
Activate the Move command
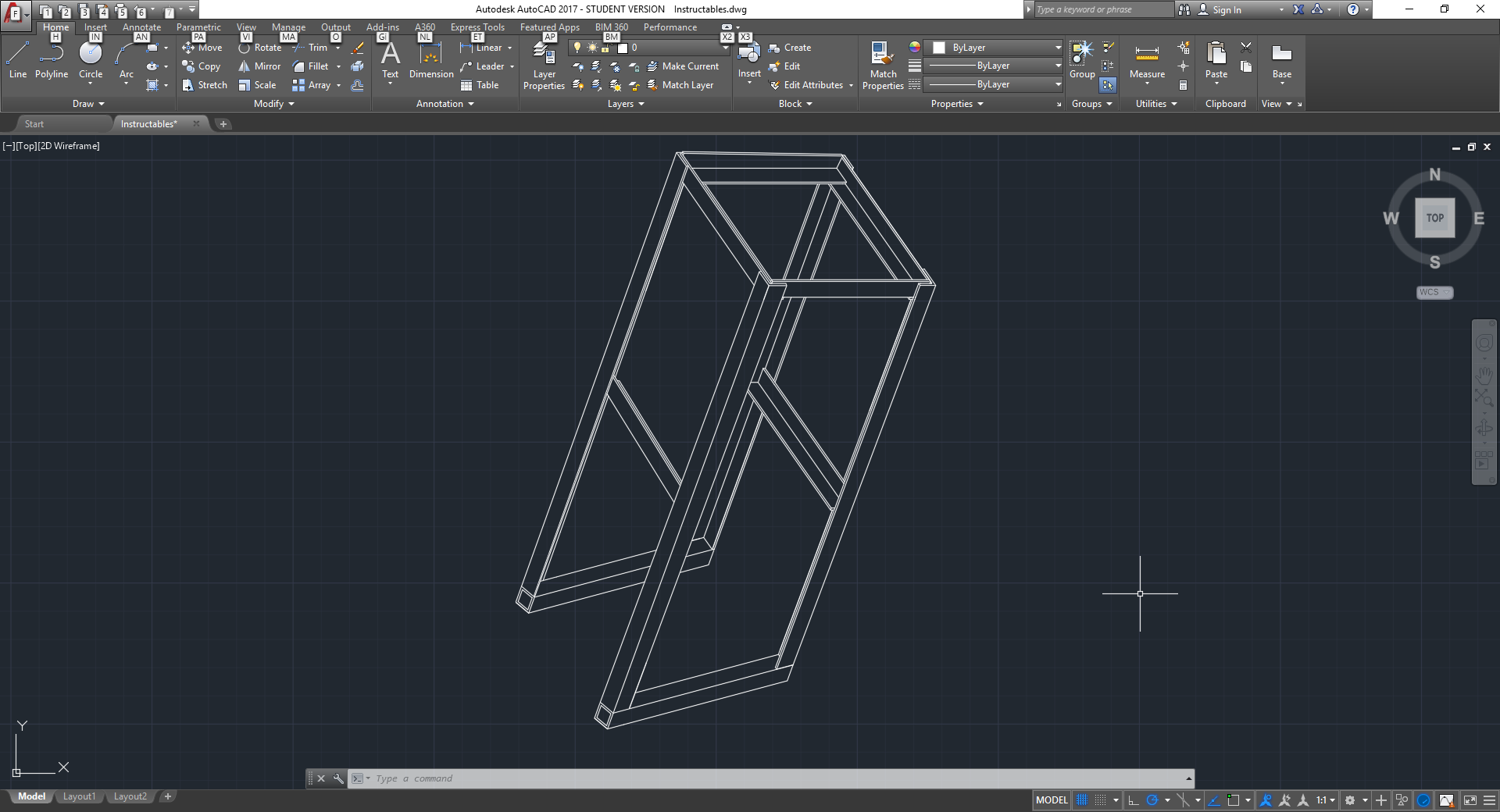202,48
